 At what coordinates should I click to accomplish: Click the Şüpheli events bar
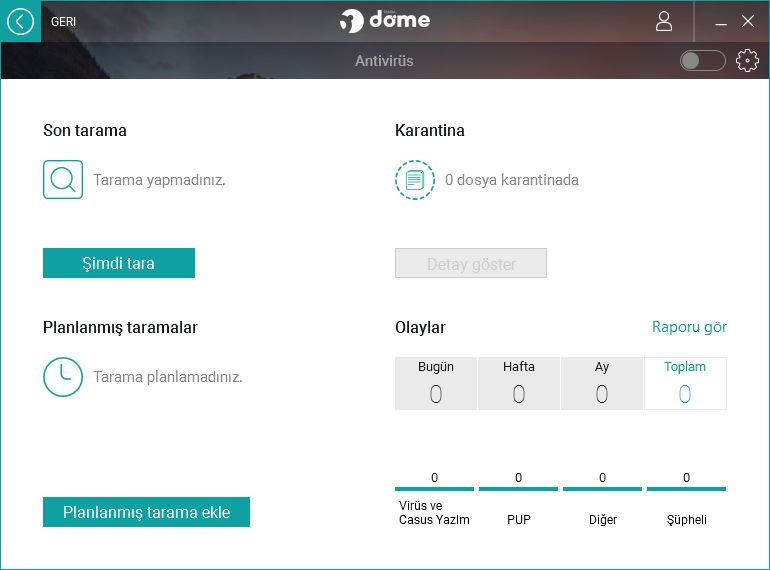coord(687,489)
